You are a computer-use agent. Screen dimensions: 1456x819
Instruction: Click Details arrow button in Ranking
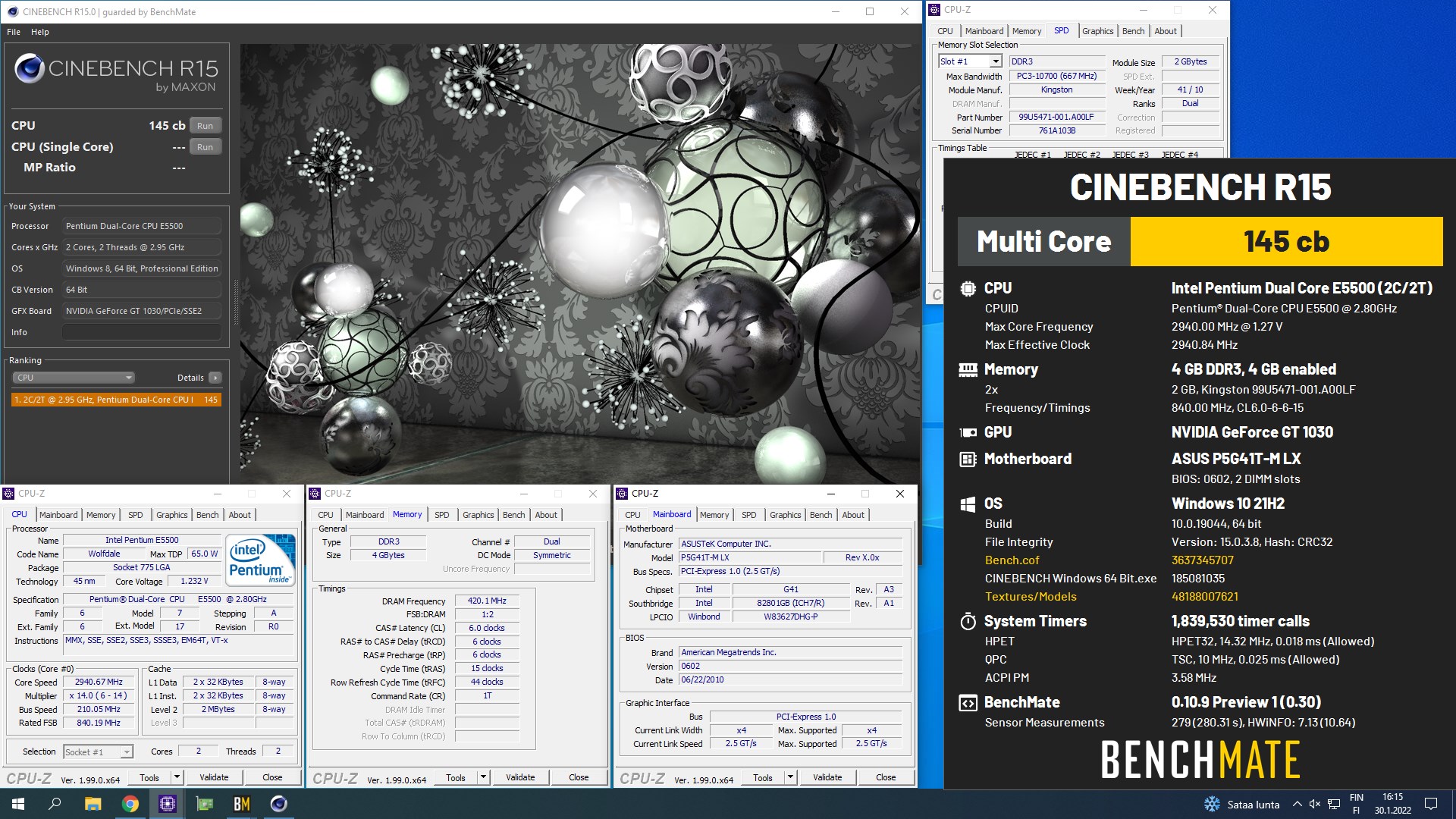215,378
